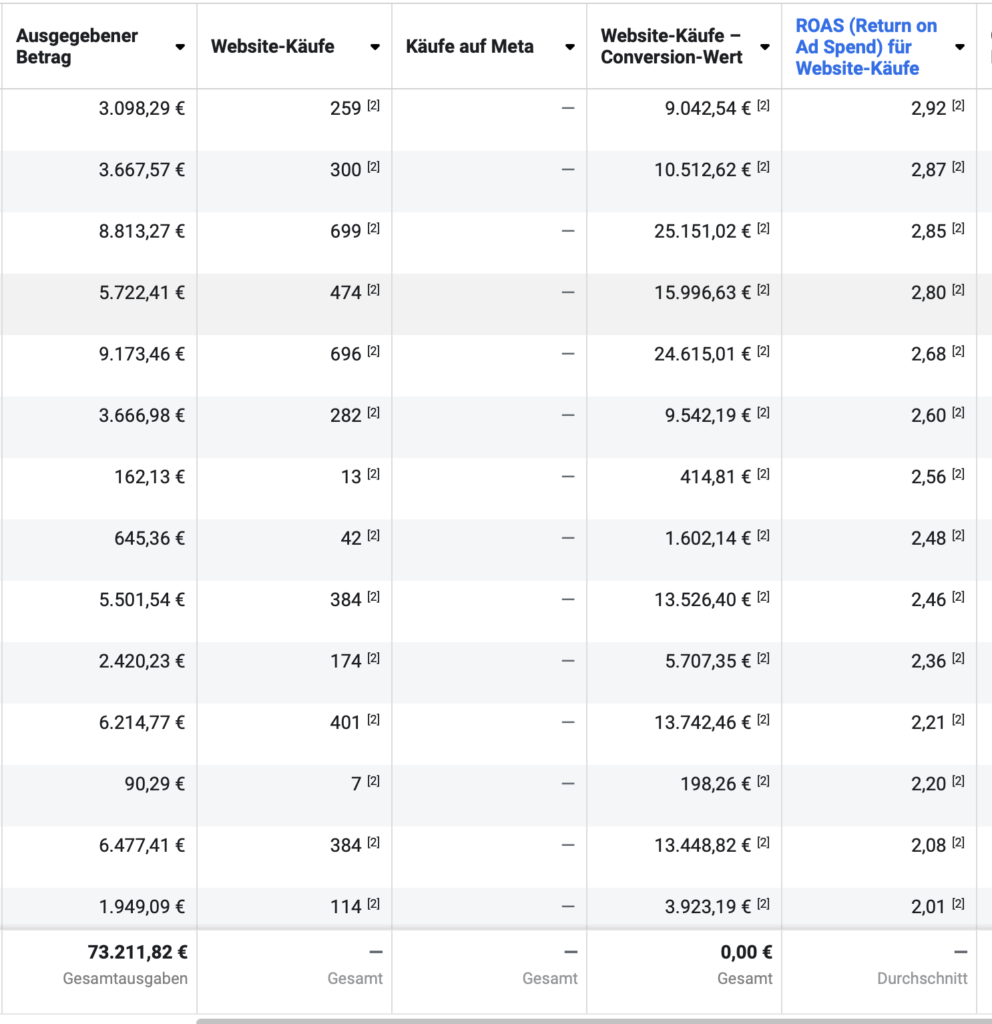
Task: Open dropdown arrow for Website-Käufe column
Action: 375,47
